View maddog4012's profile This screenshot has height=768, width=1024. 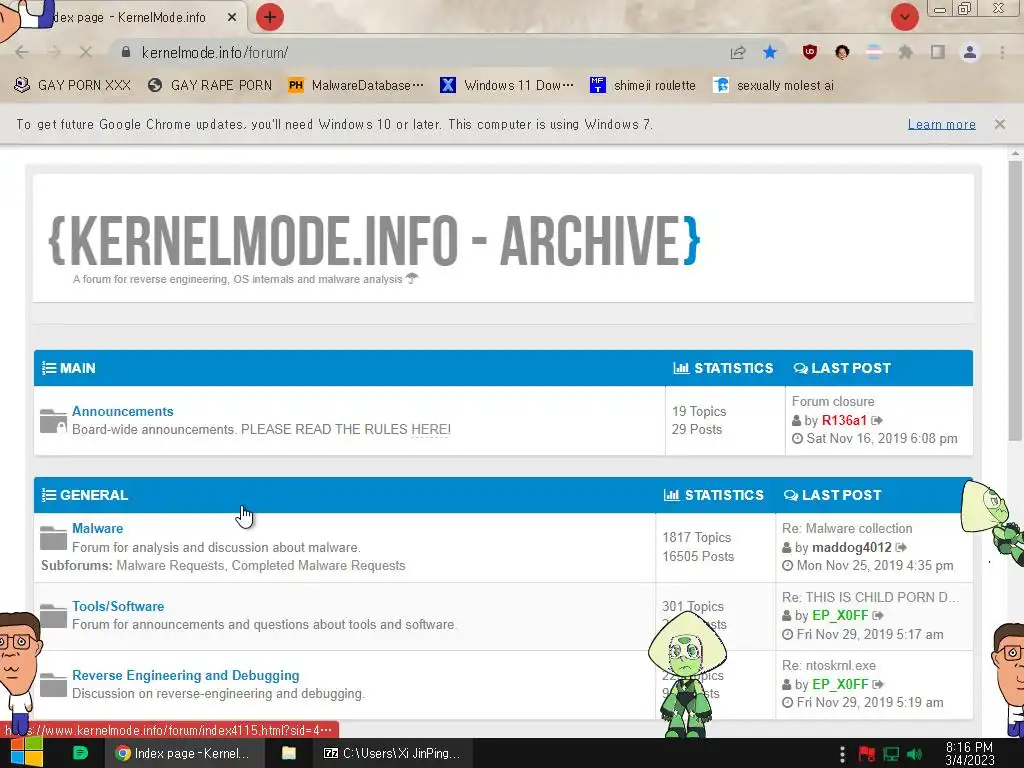852,547
